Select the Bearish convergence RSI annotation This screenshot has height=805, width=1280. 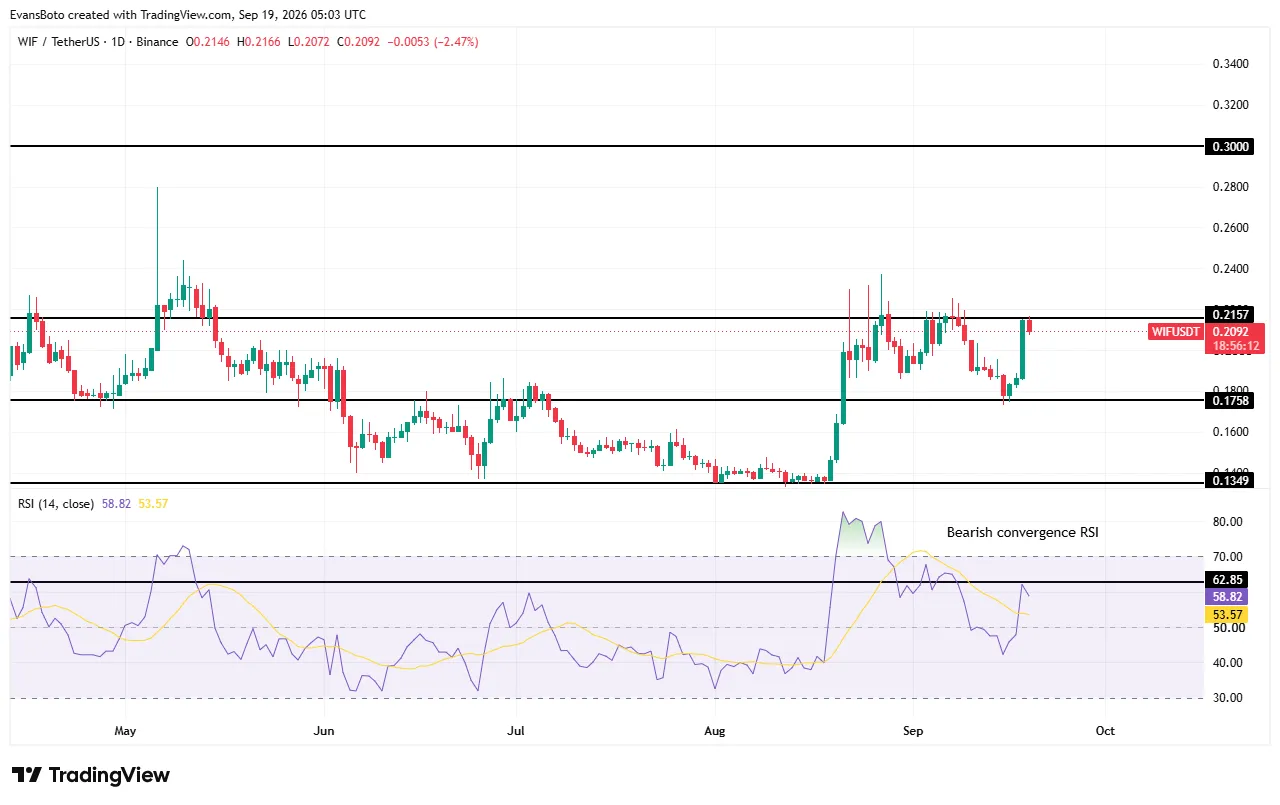(1022, 532)
